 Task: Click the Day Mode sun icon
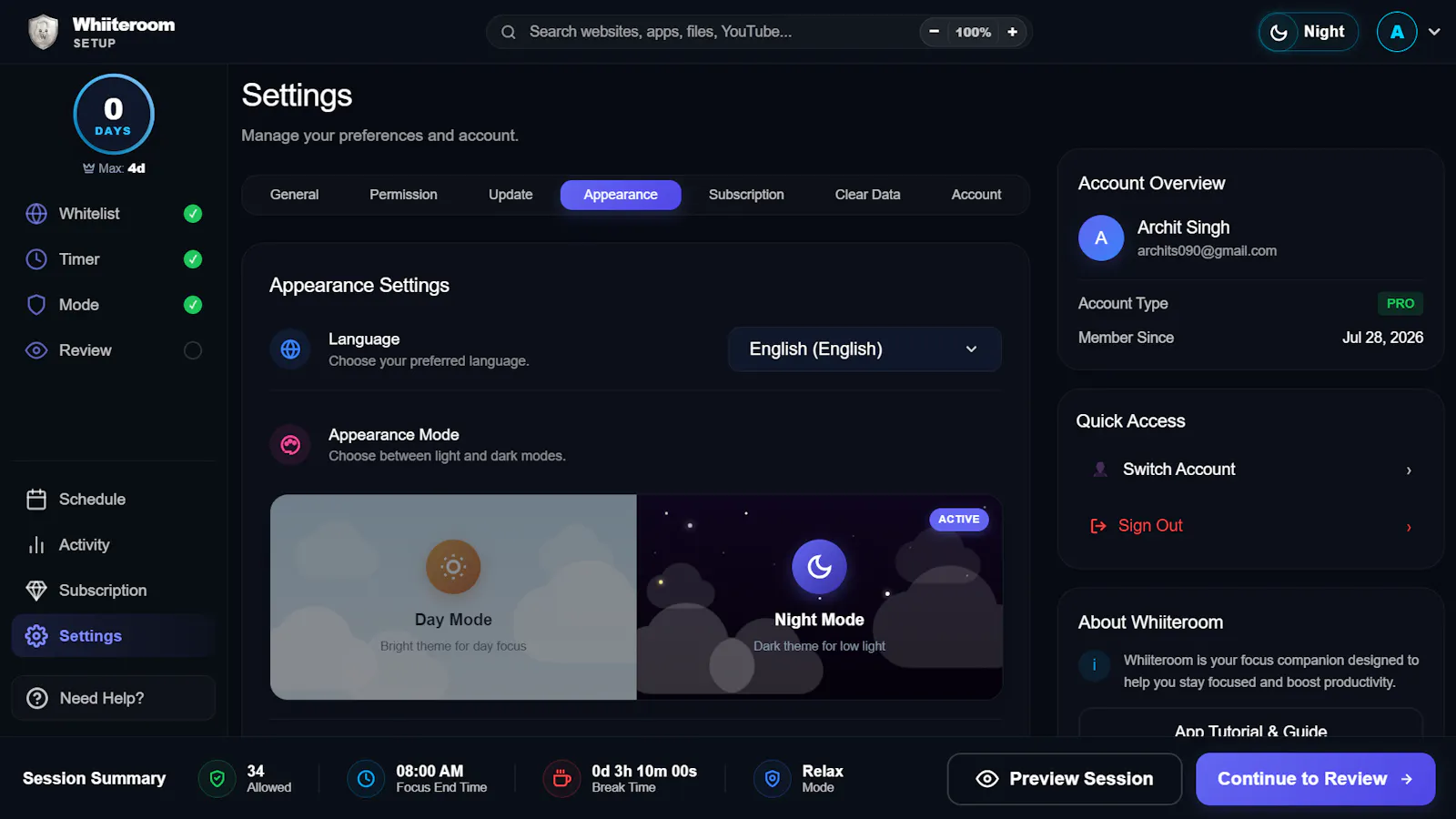453,567
